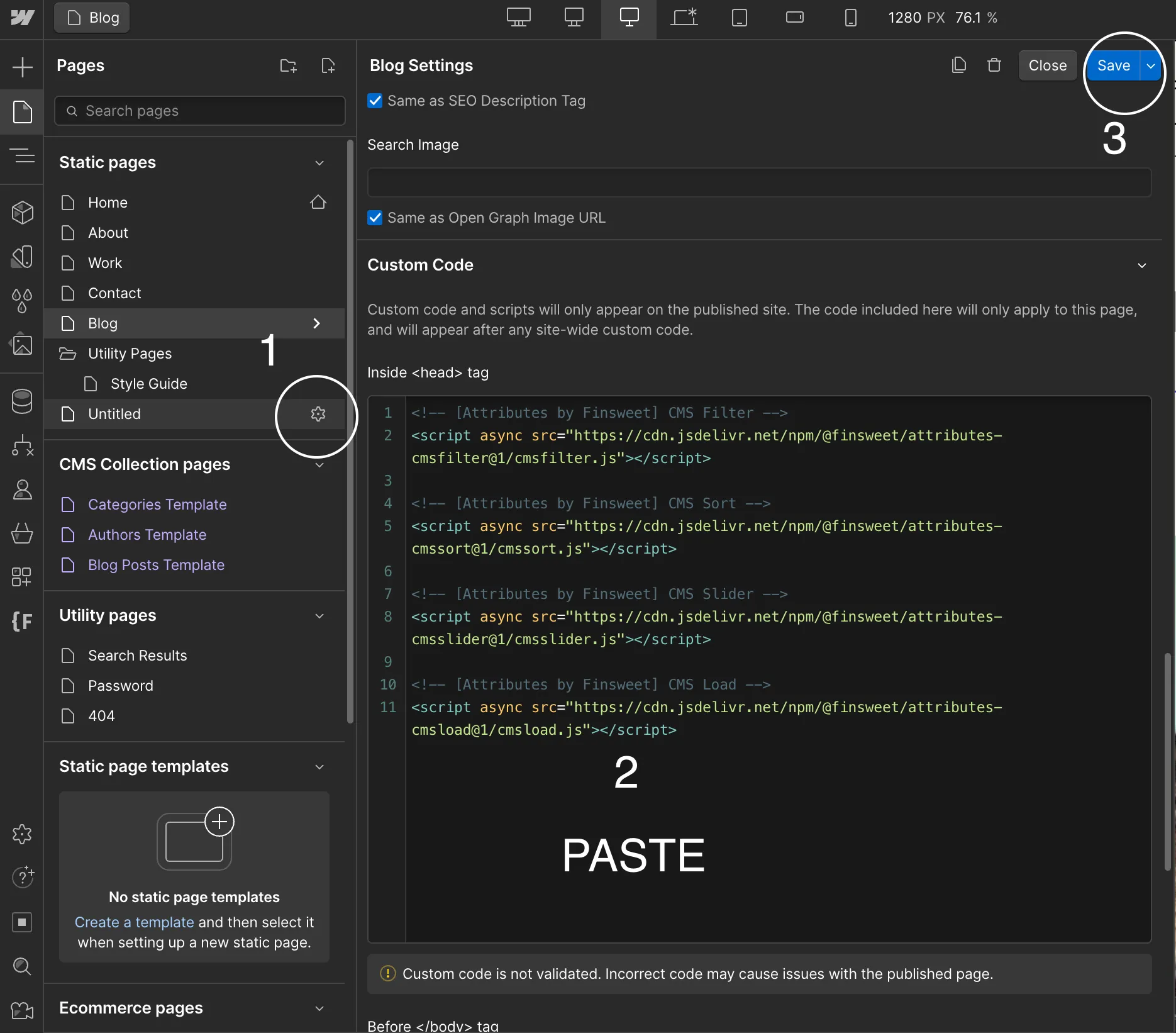1176x1033 pixels.
Task: Click inside the head tag code editor
Action: 759,669
